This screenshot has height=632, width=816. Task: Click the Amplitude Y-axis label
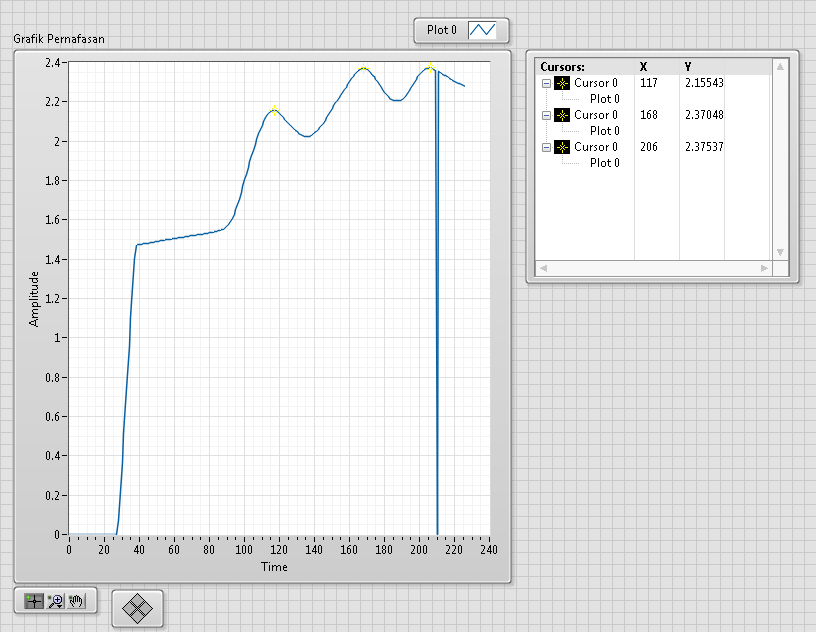pyautogui.click(x=34, y=299)
